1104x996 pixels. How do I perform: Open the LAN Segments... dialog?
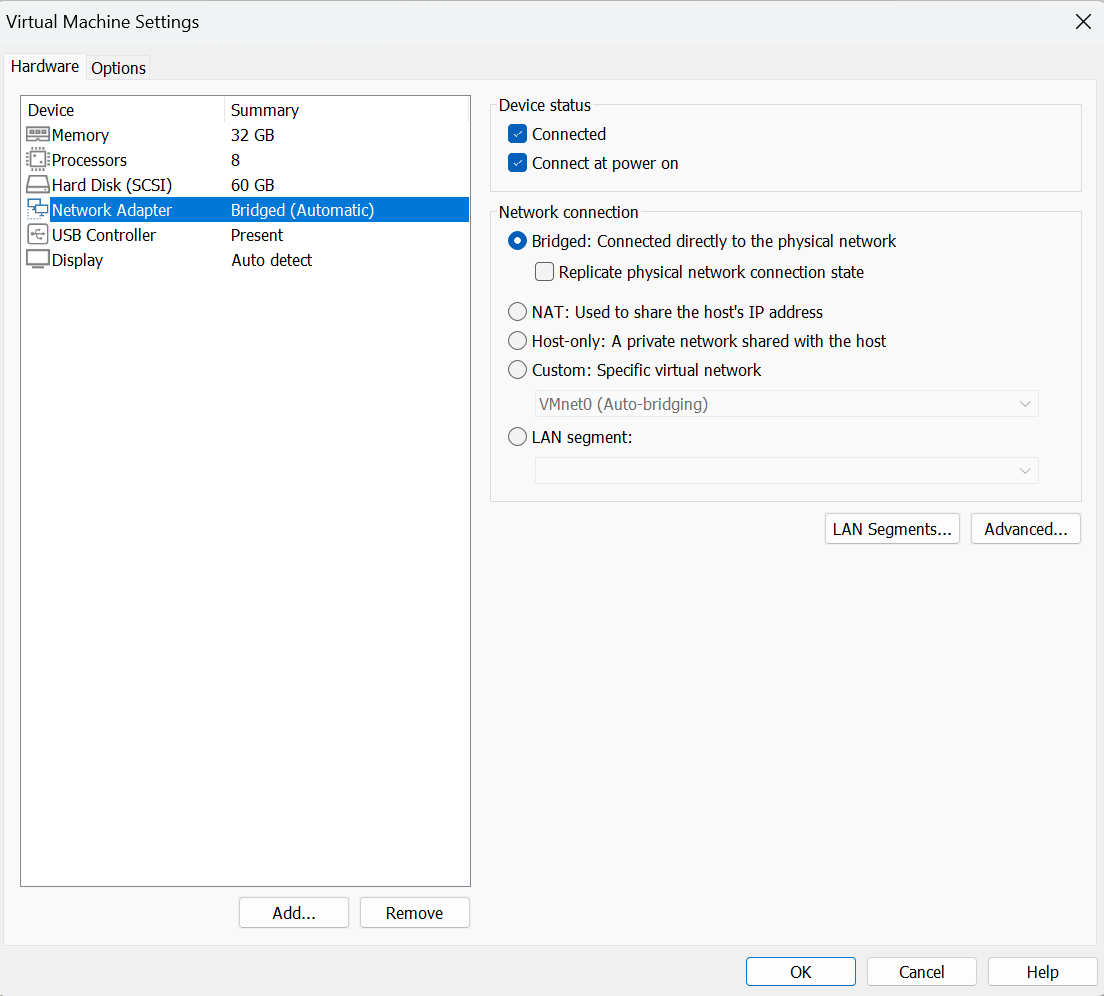coord(892,529)
